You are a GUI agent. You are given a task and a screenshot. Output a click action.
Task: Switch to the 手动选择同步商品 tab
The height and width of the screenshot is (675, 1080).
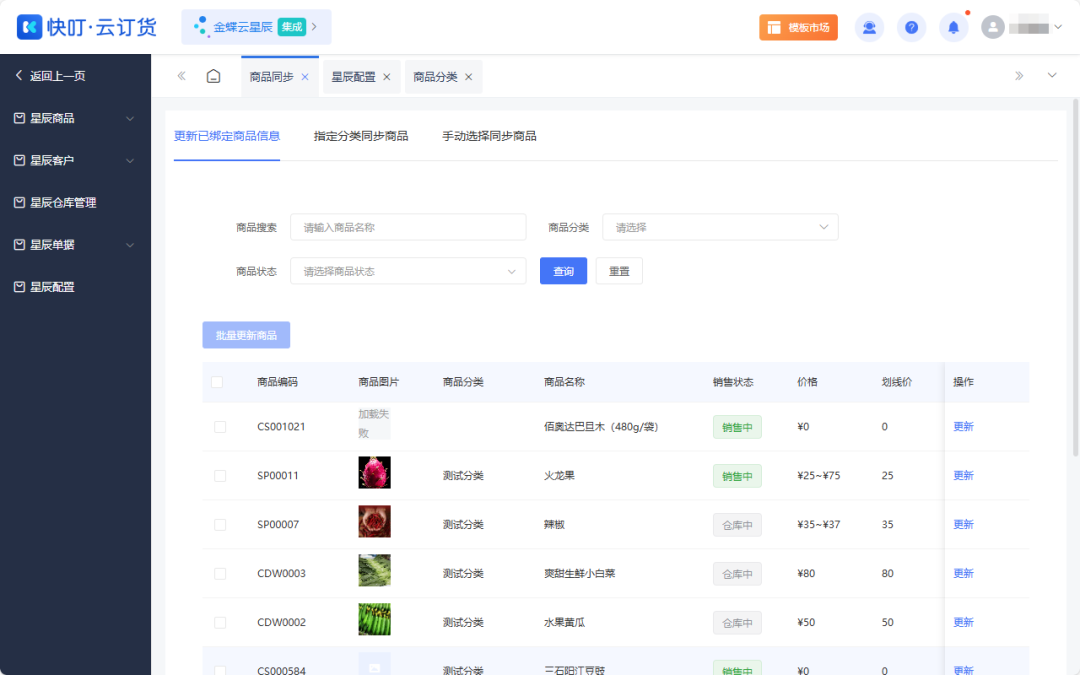click(489, 136)
